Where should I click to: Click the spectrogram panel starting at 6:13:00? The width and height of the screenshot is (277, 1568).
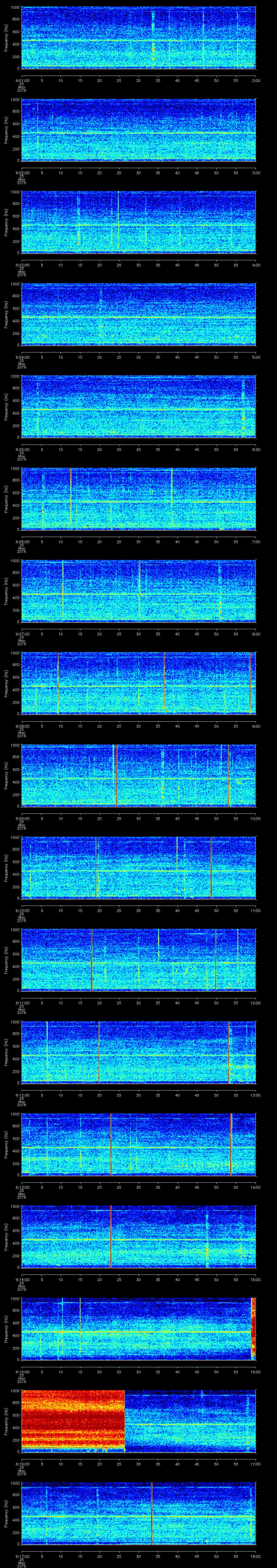138,1144
